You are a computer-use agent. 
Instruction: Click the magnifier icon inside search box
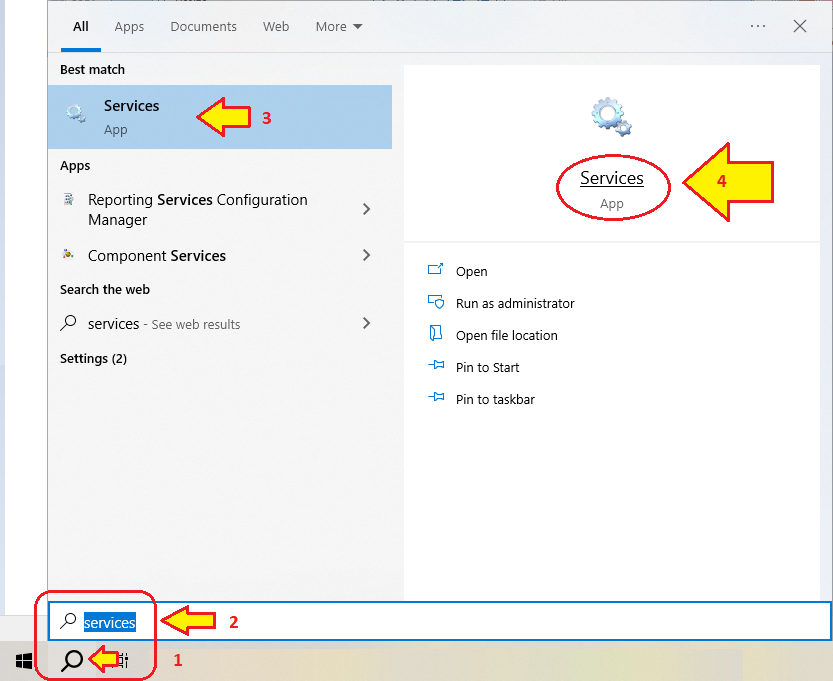click(x=68, y=620)
